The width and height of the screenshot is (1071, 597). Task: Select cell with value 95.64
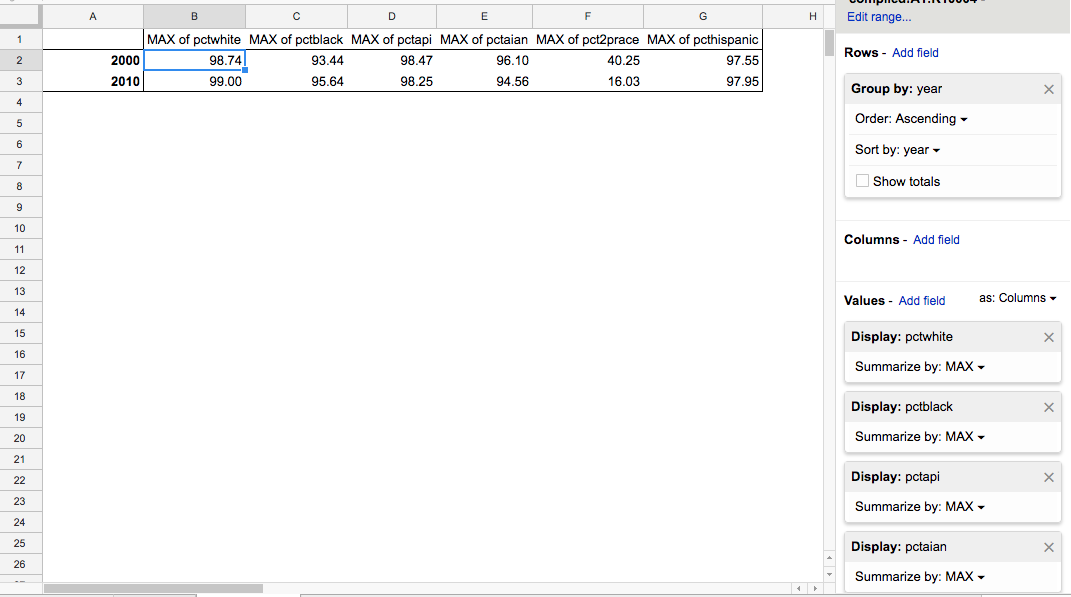click(x=296, y=81)
